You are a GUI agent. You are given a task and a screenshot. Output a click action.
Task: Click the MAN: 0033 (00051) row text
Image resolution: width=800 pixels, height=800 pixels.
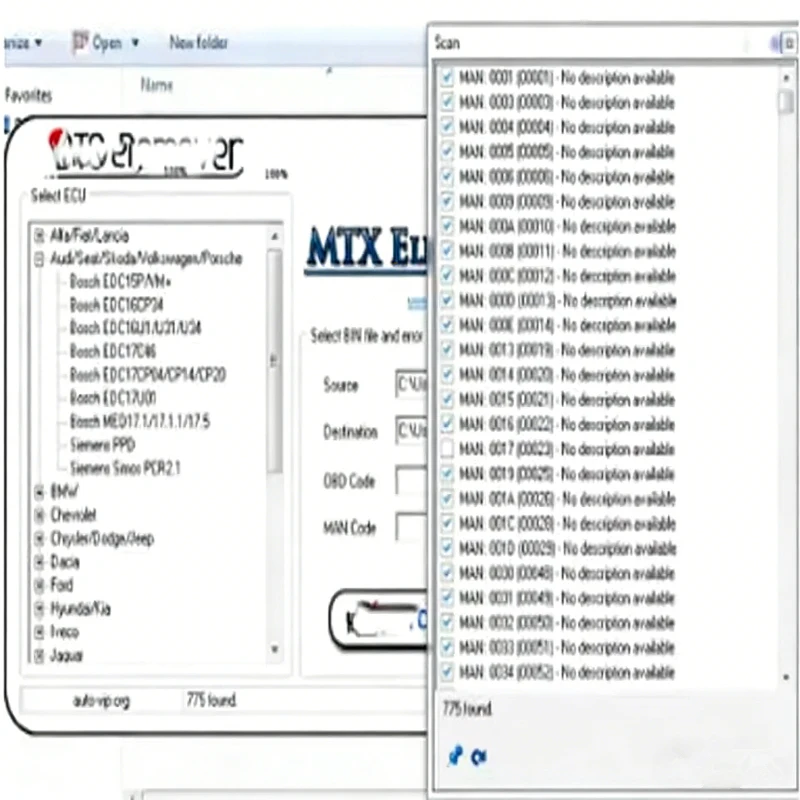[x=567, y=647]
